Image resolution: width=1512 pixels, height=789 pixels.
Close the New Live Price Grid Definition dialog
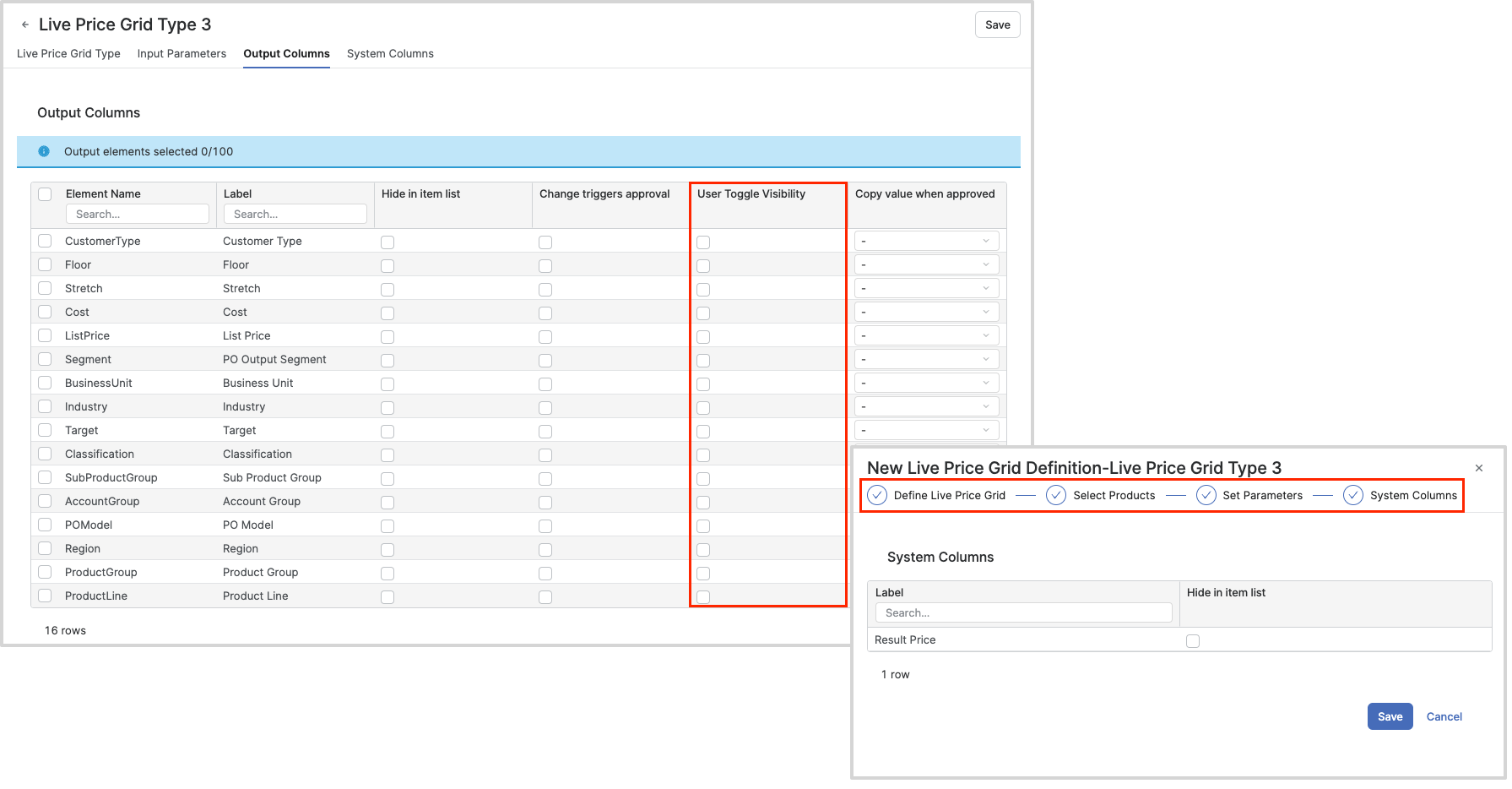click(x=1479, y=468)
